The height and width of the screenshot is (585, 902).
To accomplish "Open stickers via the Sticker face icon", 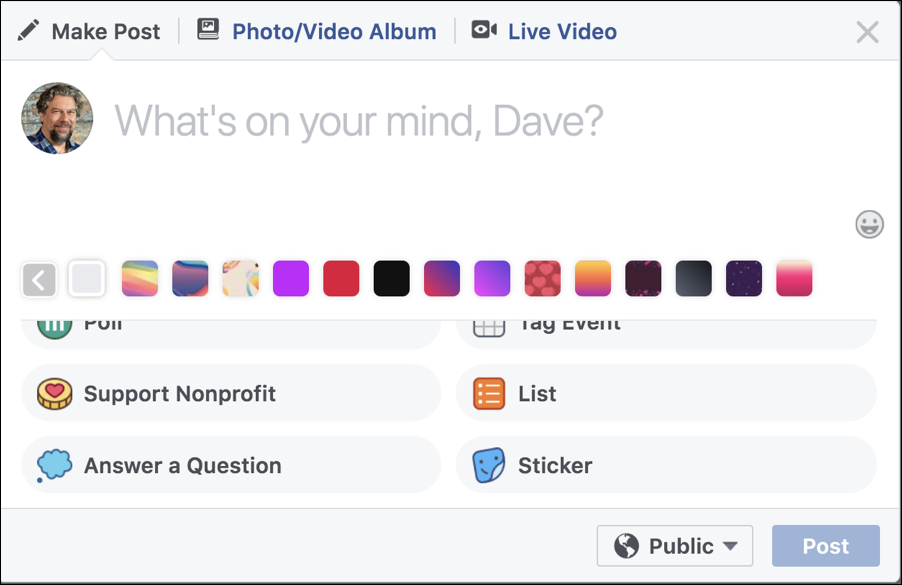I will tap(489, 464).
